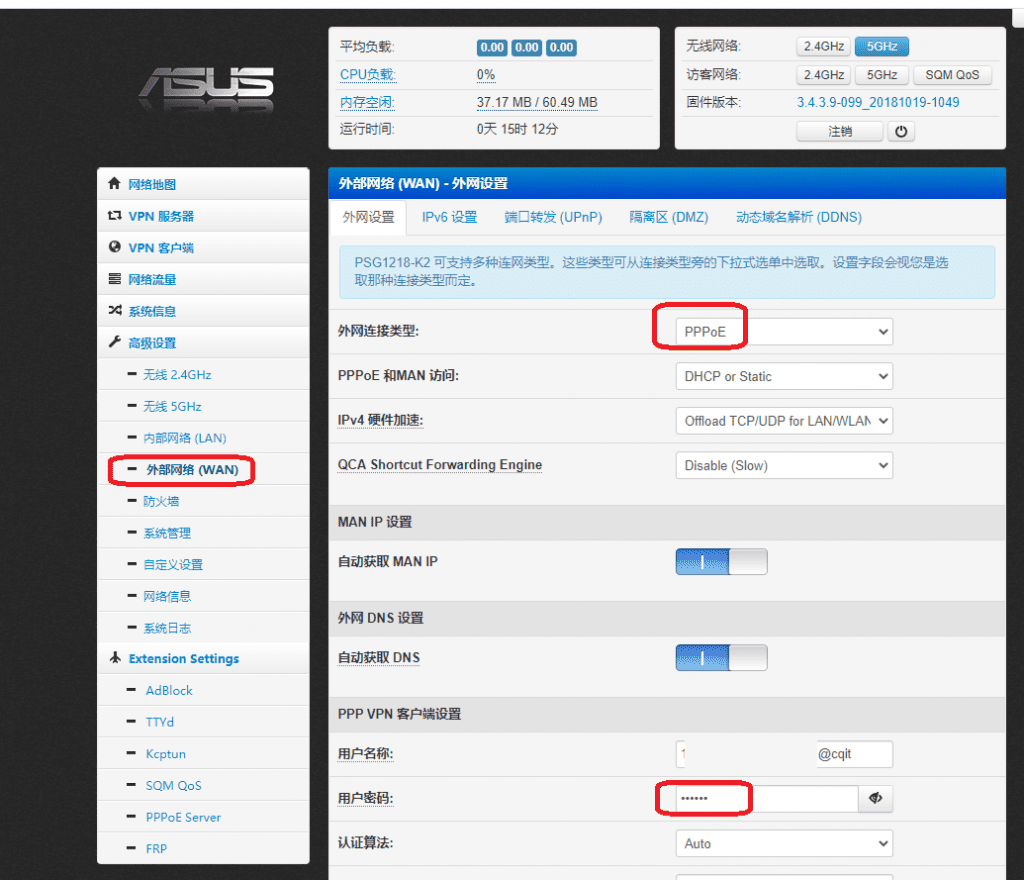Image resolution: width=1024 pixels, height=880 pixels.
Task: Open the IPv4 硬件加速 dropdown
Action: pyautogui.click(x=784, y=421)
